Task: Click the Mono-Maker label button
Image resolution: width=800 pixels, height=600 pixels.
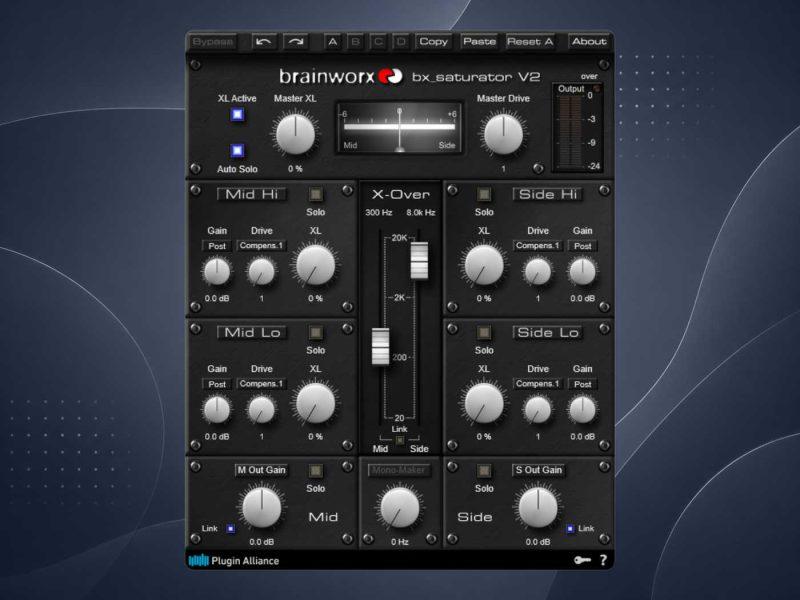Action: coord(398,470)
